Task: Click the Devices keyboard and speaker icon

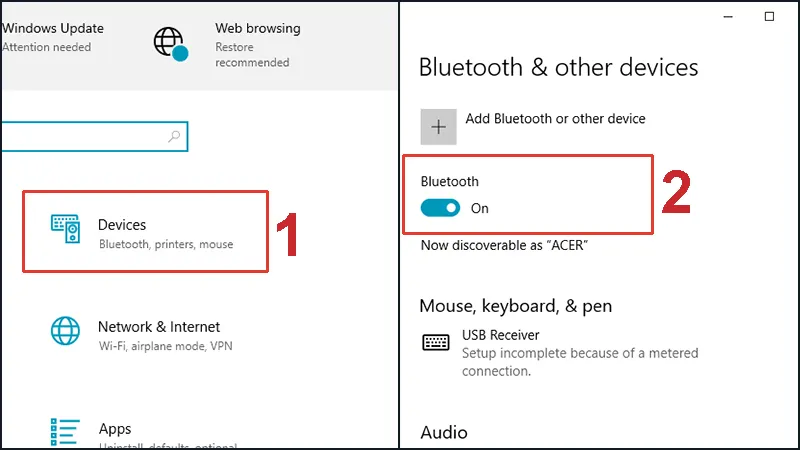Action: 66,229
